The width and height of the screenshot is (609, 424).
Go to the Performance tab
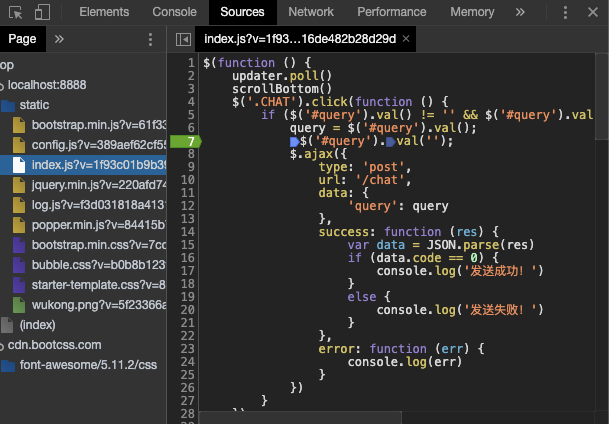(x=392, y=12)
